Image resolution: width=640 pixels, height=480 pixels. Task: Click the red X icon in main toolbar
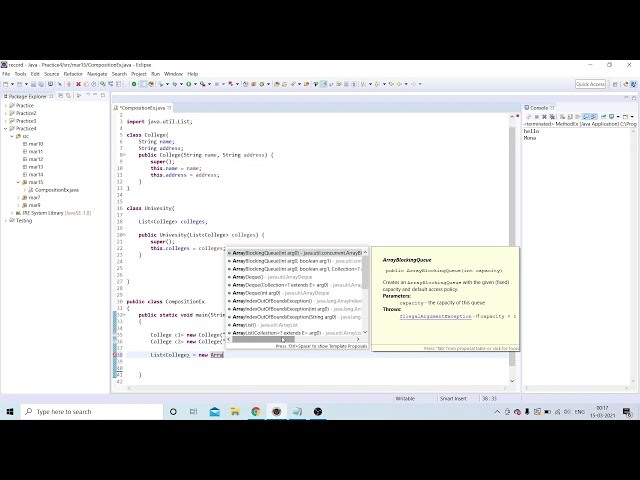78,84
